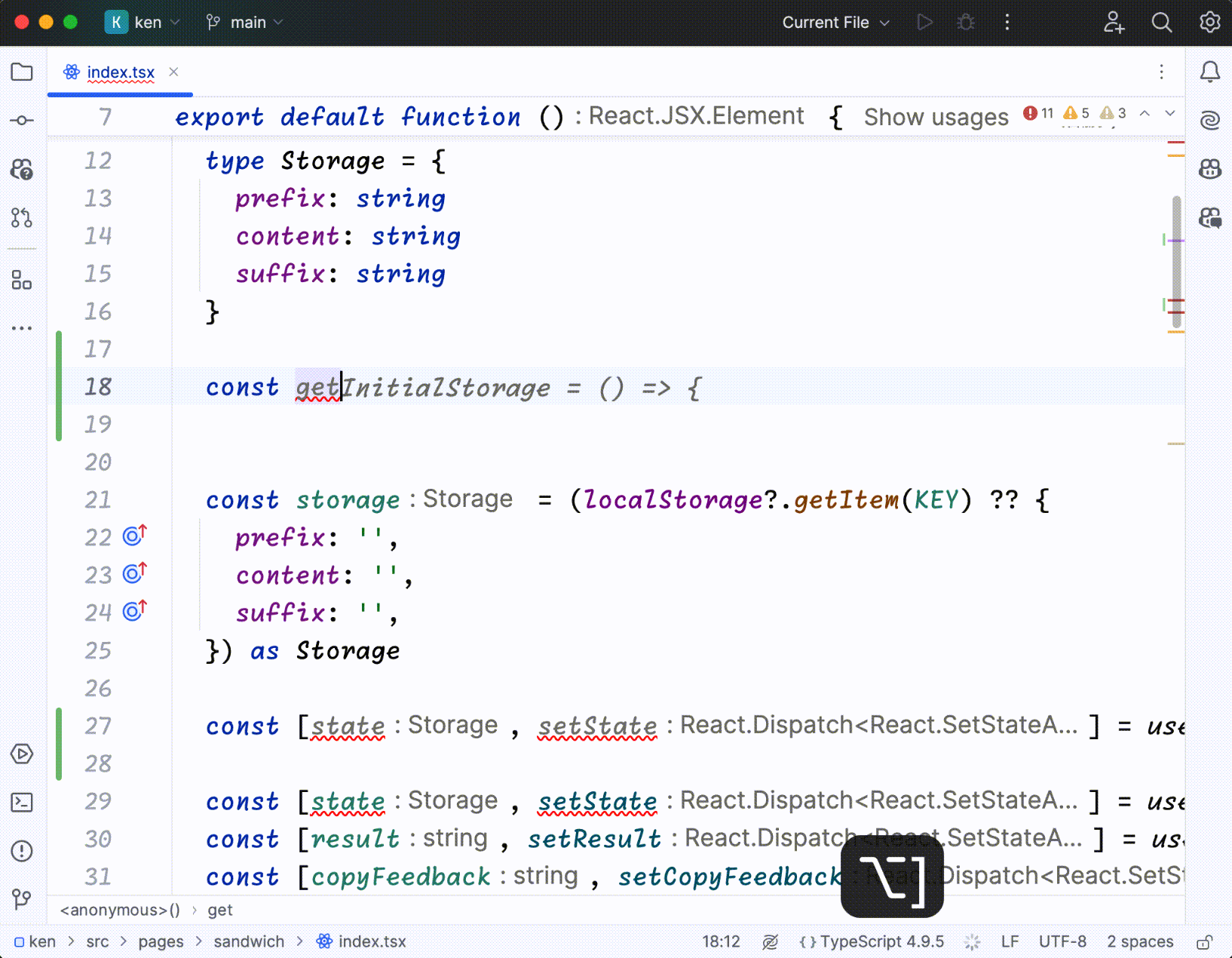Screen dimensions: 1232x958
Task: Click the error count indicator 11
Action: click(1038, 113)
